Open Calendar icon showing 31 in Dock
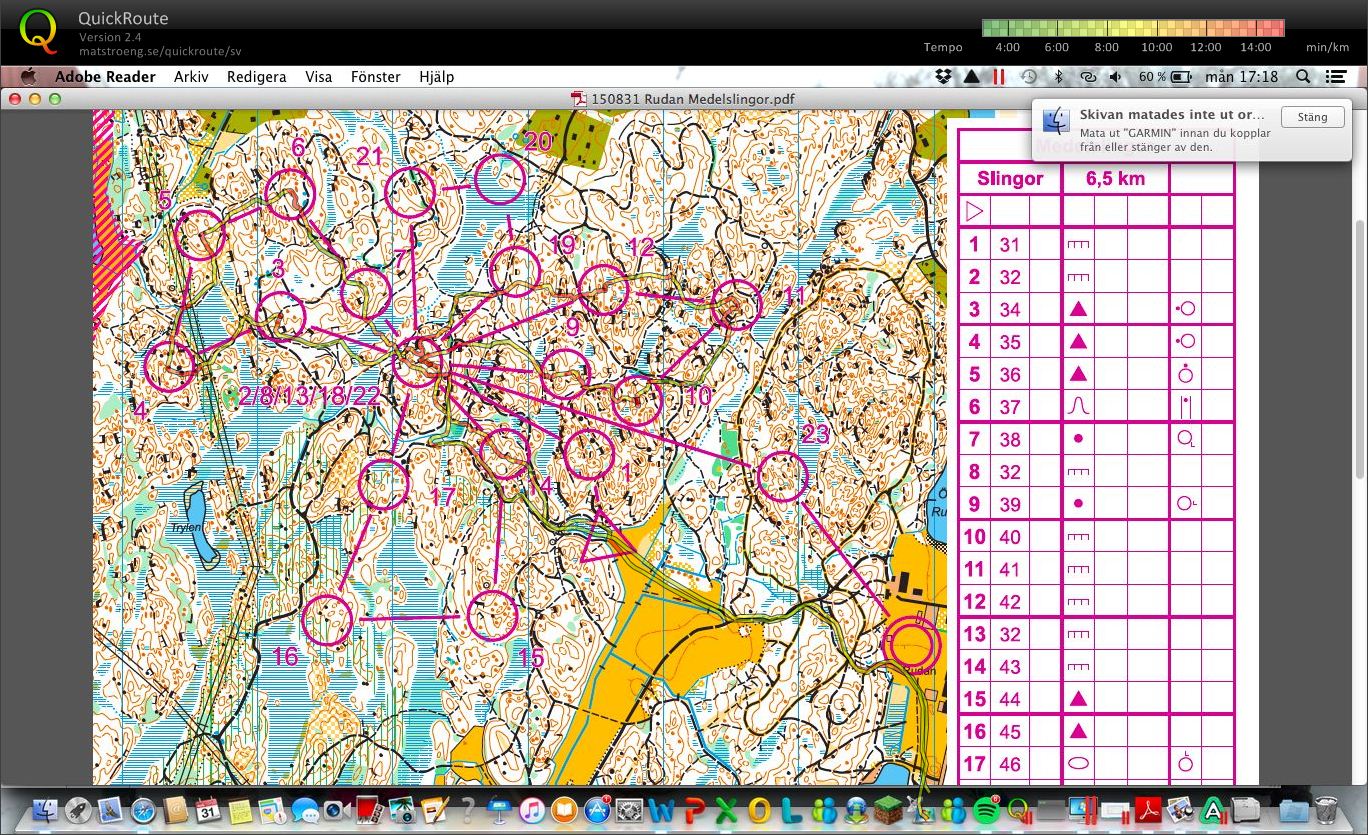The height and width of the screenshot is (835, 1368). click(x=208, y=810)
